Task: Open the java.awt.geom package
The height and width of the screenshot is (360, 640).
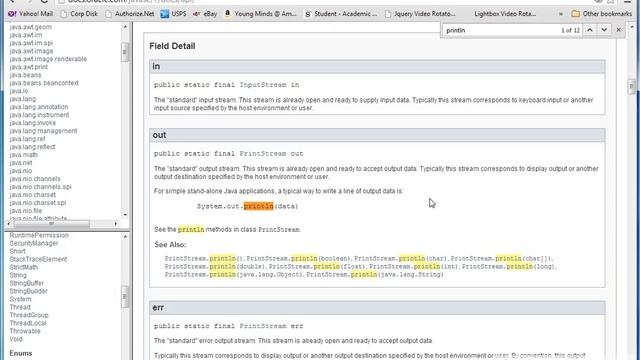Action: coord(31,27)
